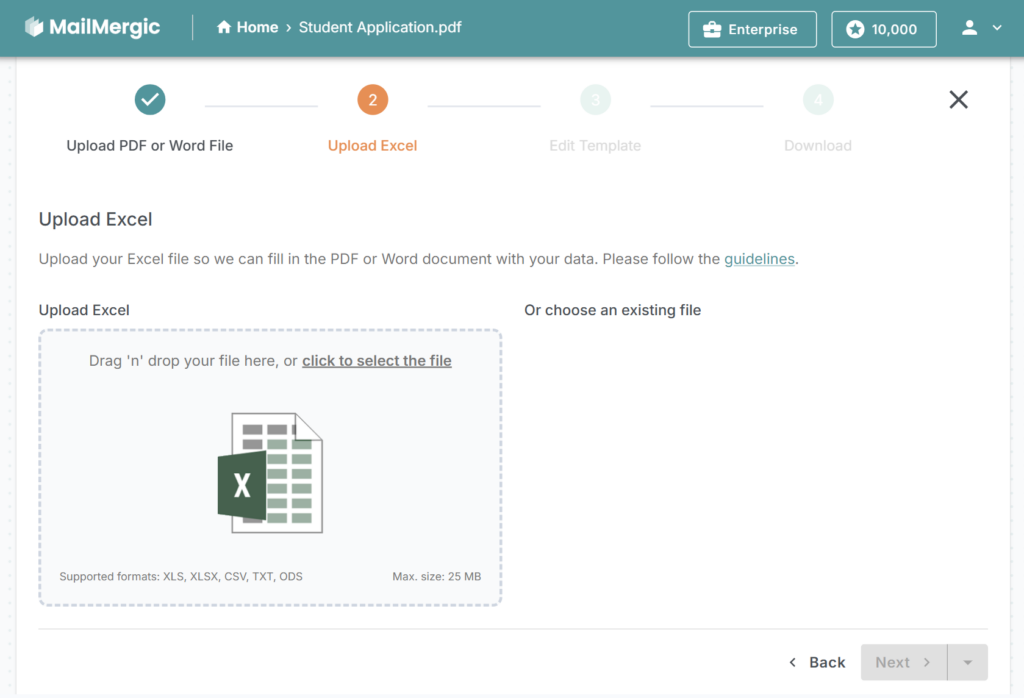Open the Next button dropdown arrow
1024x698 pixels.
point(966,662)
